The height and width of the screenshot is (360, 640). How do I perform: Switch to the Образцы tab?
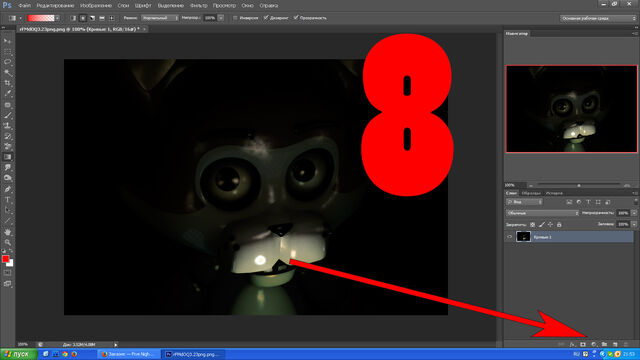point(531,193)
